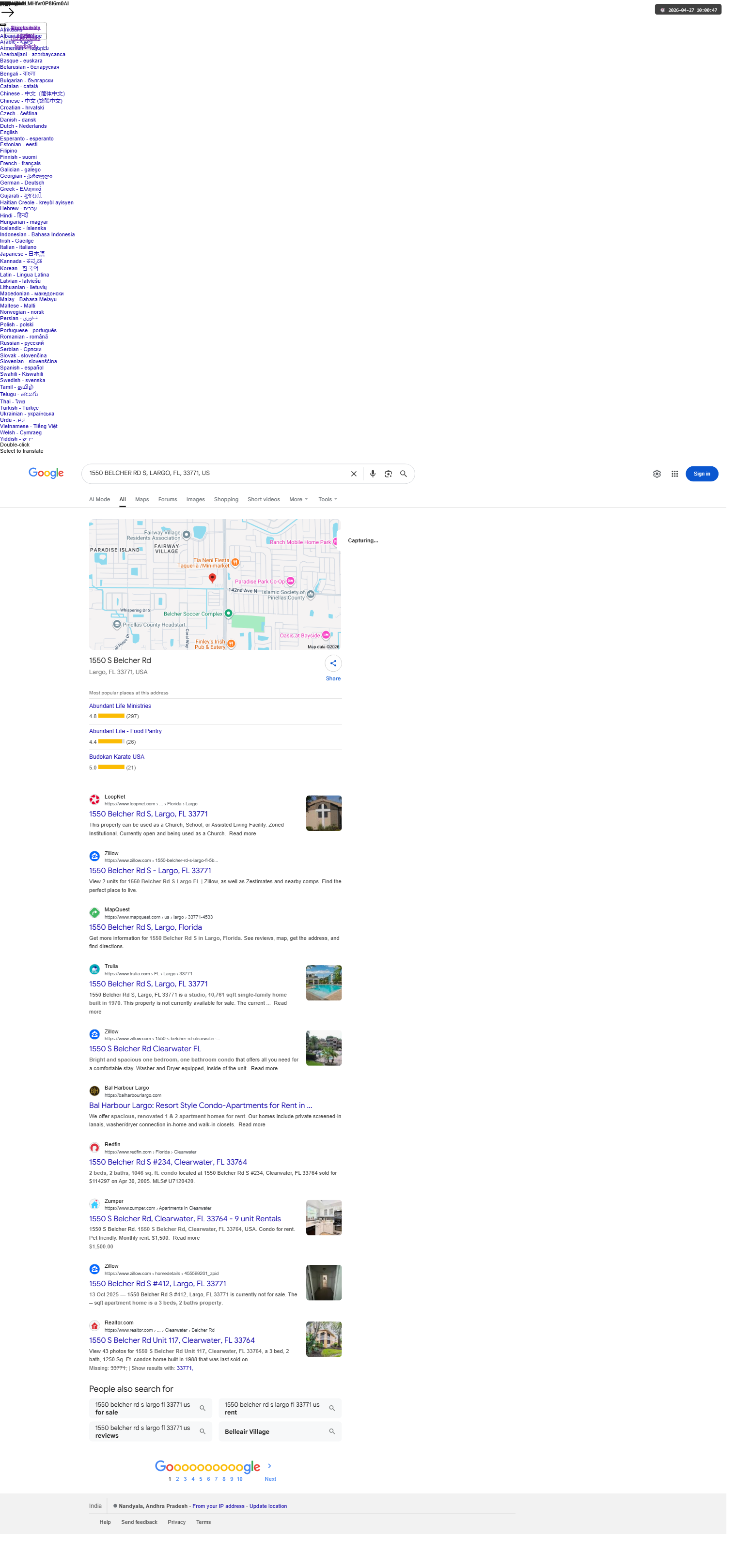Choose 'Haitian Creole - kreyòl ayisyen' language
The width and height of the screenshot is (735, 1568).
[36, 203]
